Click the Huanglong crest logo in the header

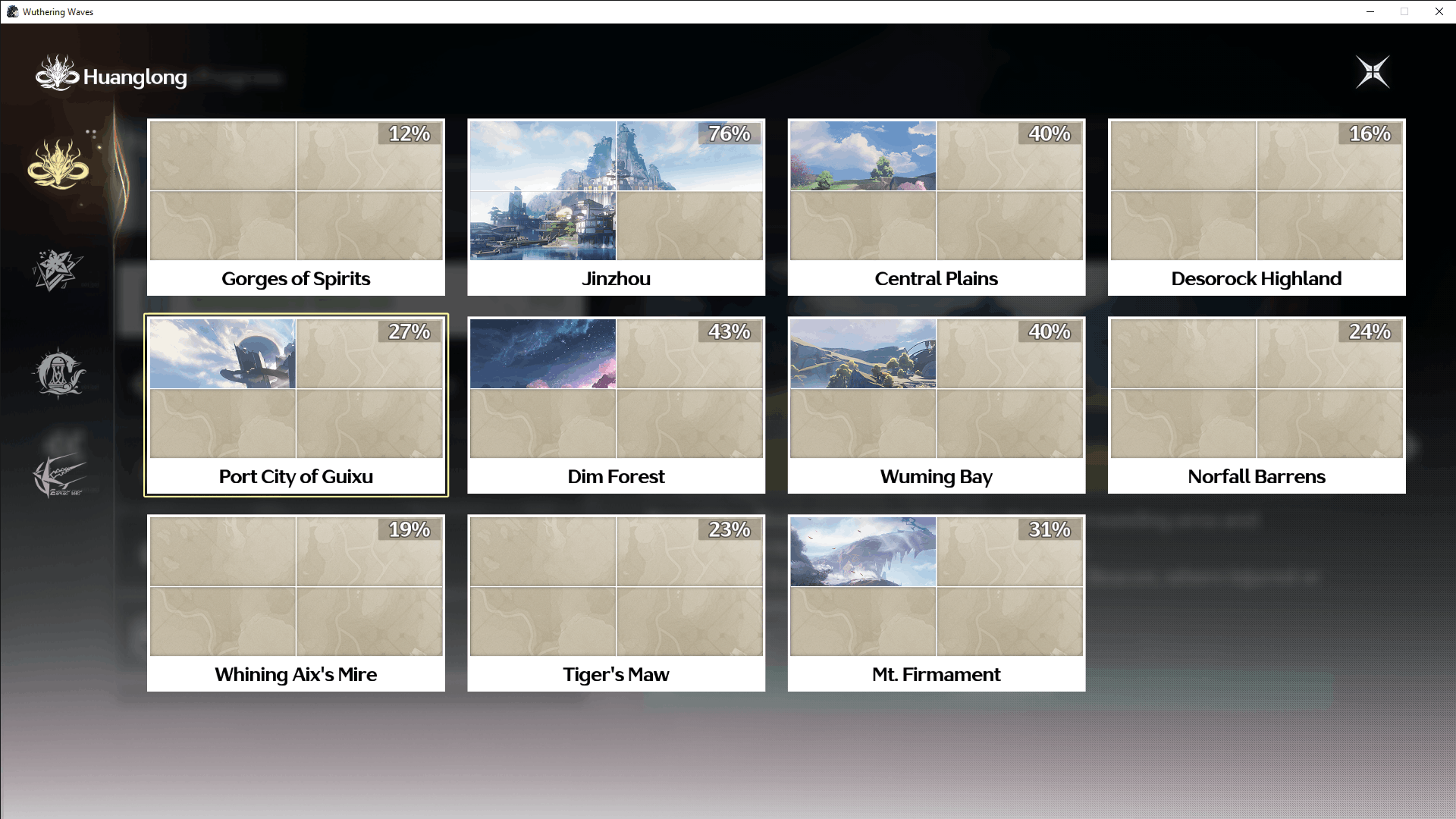pos(57,74)
